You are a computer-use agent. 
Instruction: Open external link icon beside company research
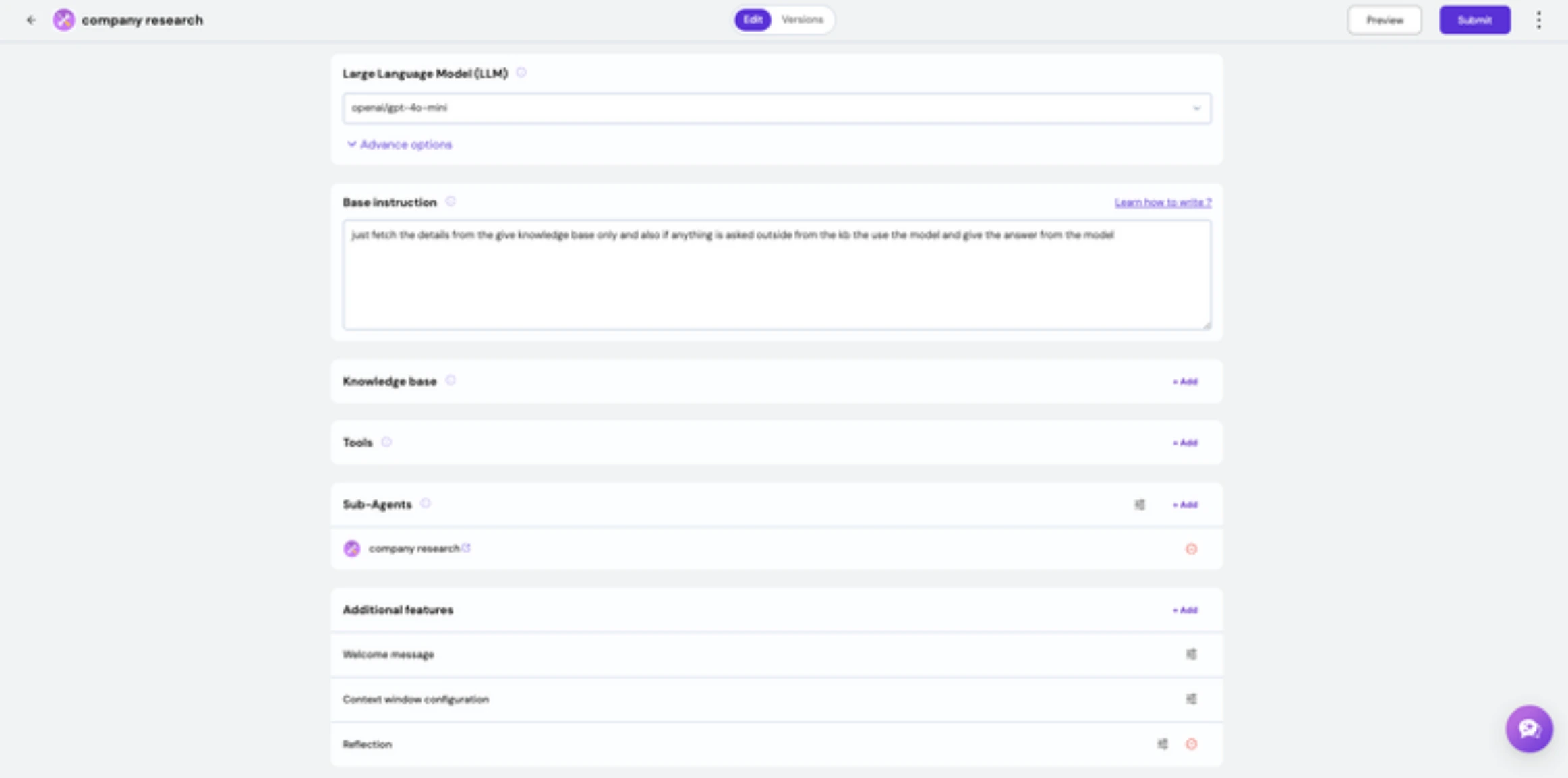[466, 548]
